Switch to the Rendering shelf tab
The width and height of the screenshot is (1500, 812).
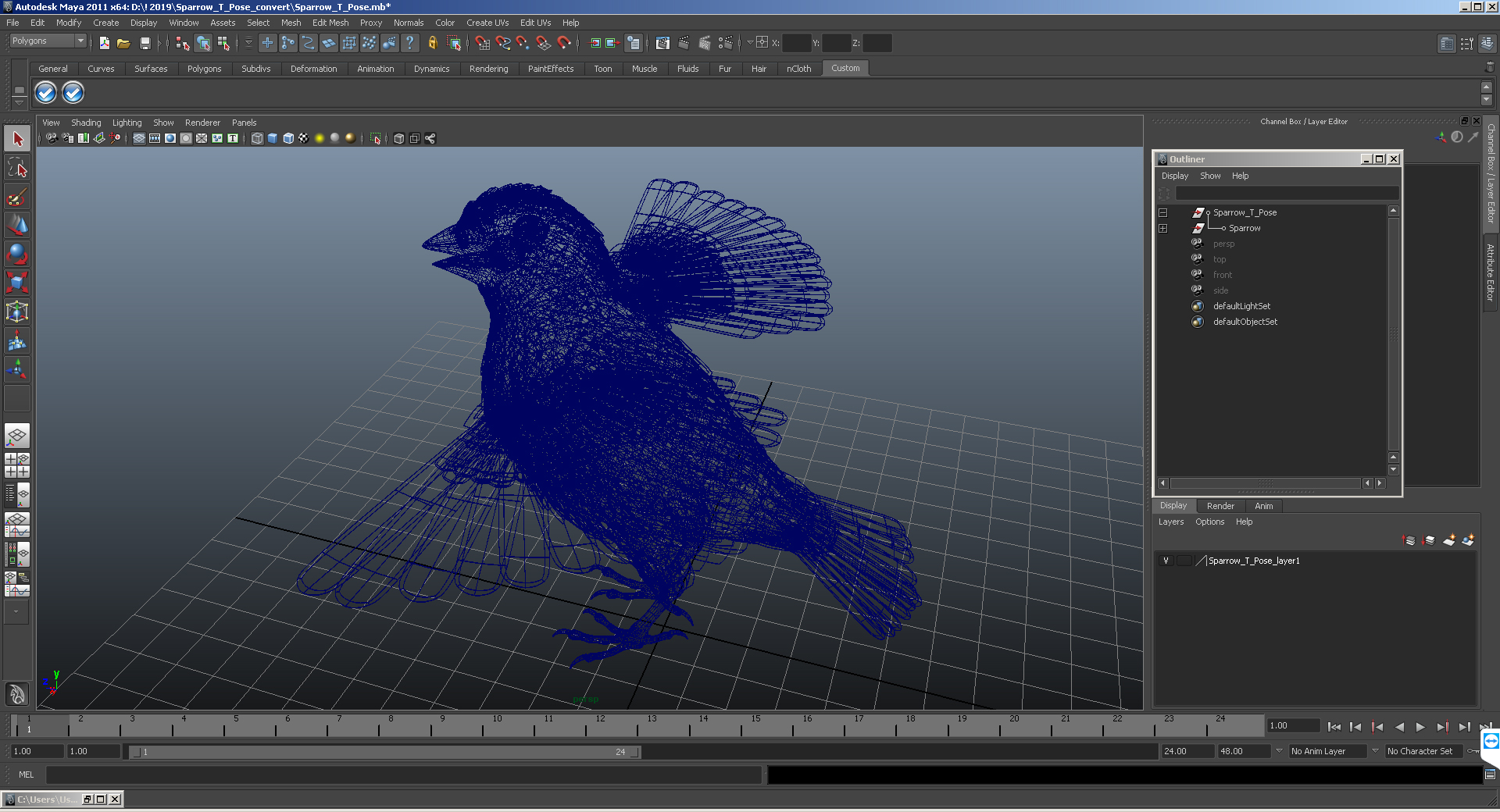point(488,69)
